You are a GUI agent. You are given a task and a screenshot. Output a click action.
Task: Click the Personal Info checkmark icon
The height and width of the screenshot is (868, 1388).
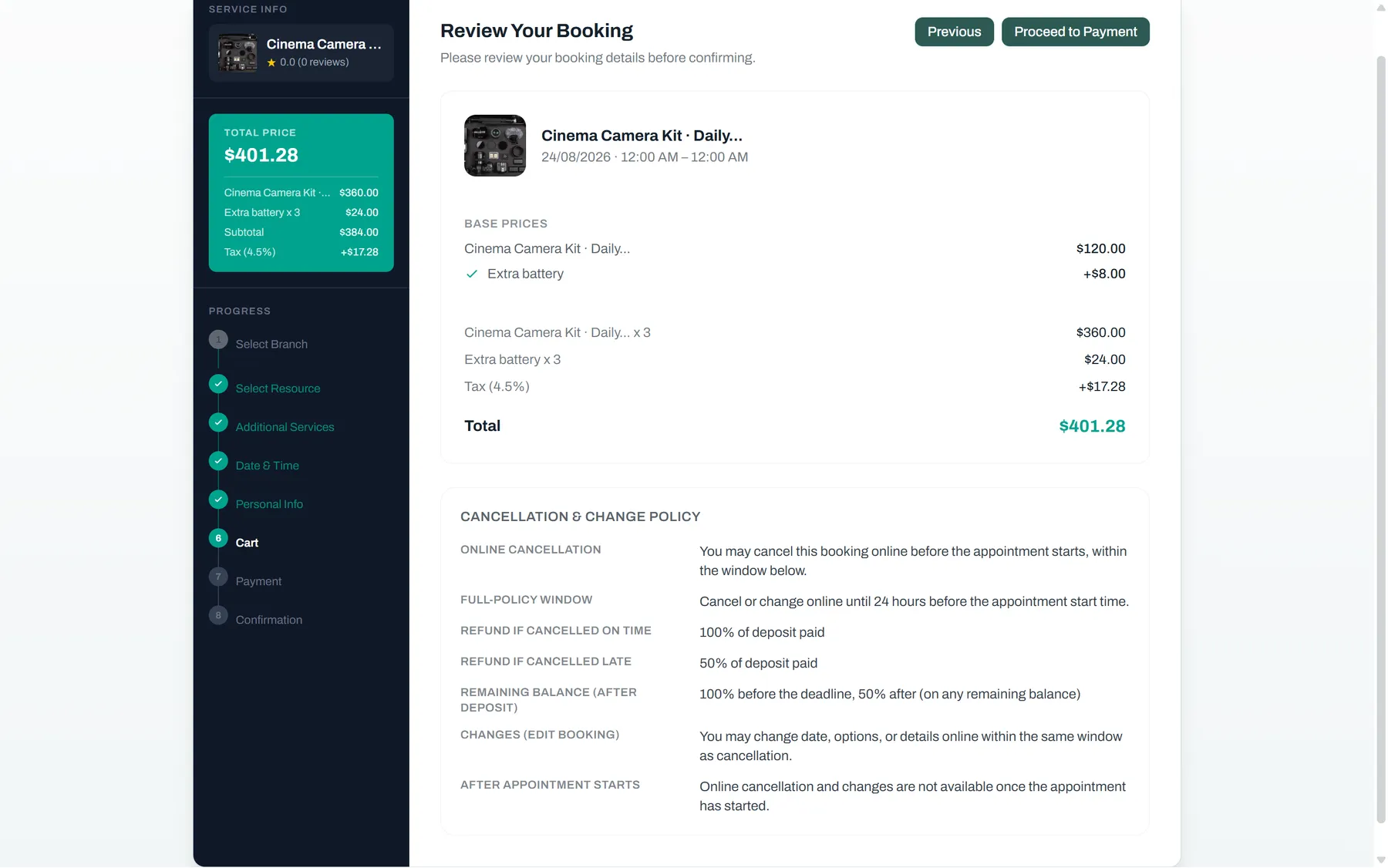218,500
